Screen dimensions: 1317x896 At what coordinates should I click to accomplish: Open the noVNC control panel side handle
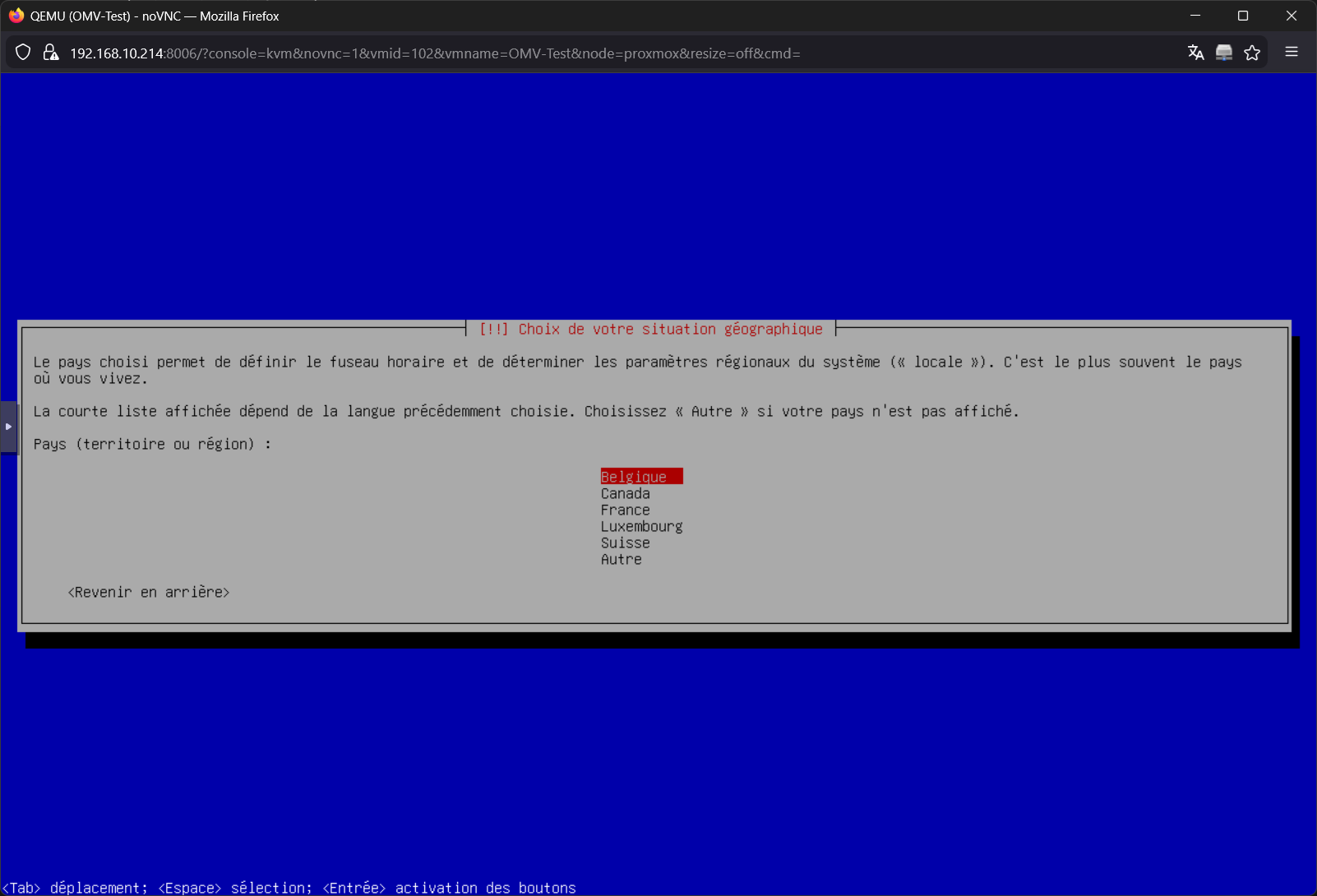click(x=8, y=427)
